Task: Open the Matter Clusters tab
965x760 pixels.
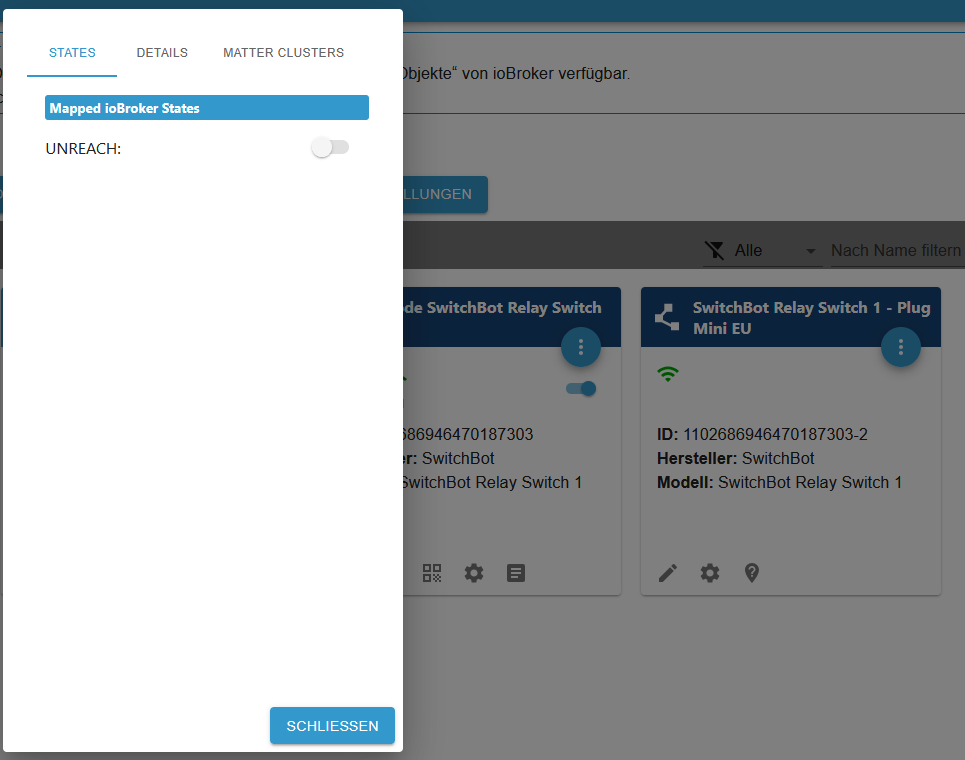Action: [283, 53]
